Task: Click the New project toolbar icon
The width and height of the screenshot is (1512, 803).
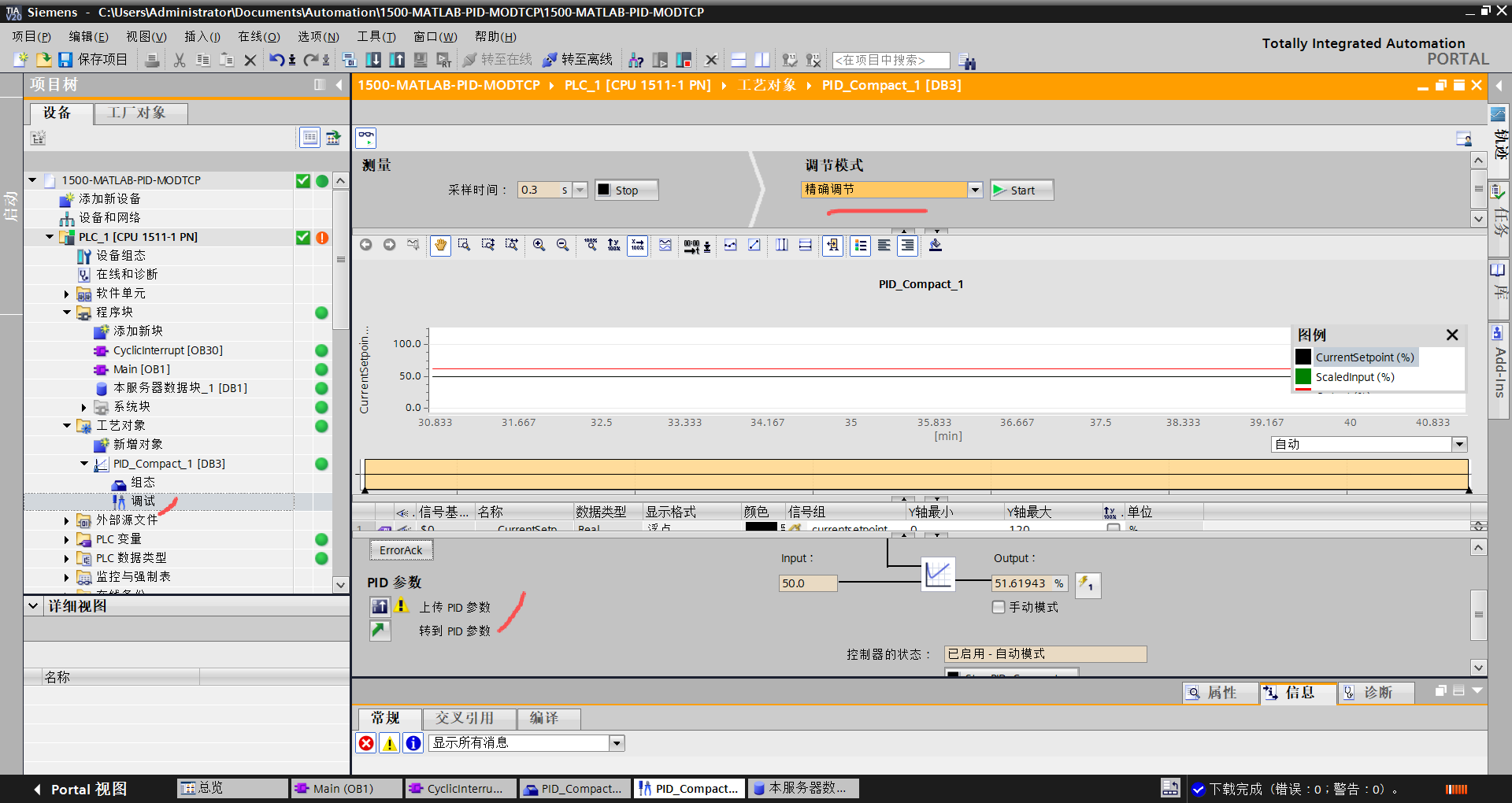Action: point(21,60)
